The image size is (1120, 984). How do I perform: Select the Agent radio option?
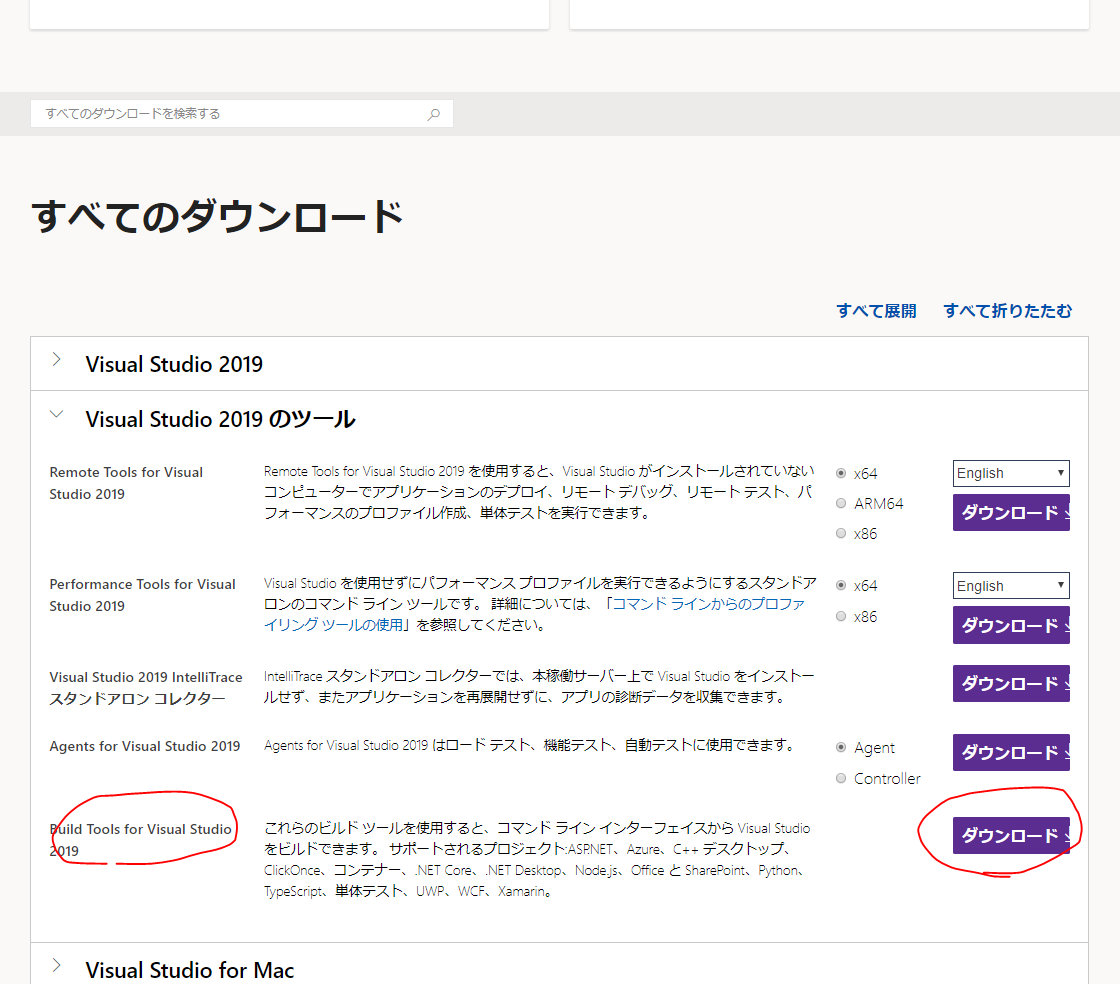point(841,748)
